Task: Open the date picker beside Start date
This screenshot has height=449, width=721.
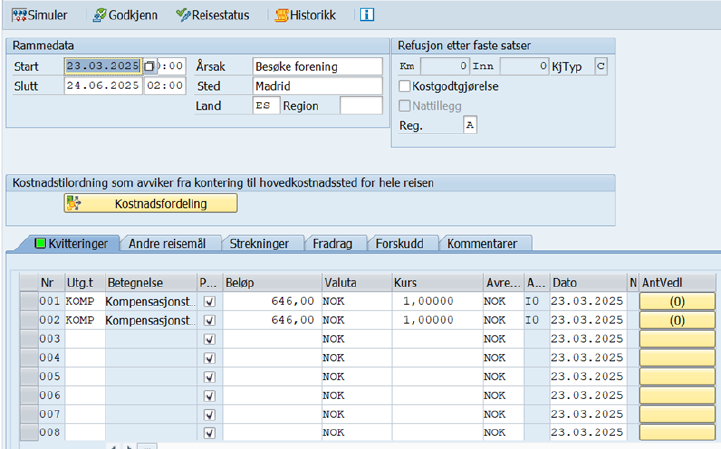Action: 149,66
